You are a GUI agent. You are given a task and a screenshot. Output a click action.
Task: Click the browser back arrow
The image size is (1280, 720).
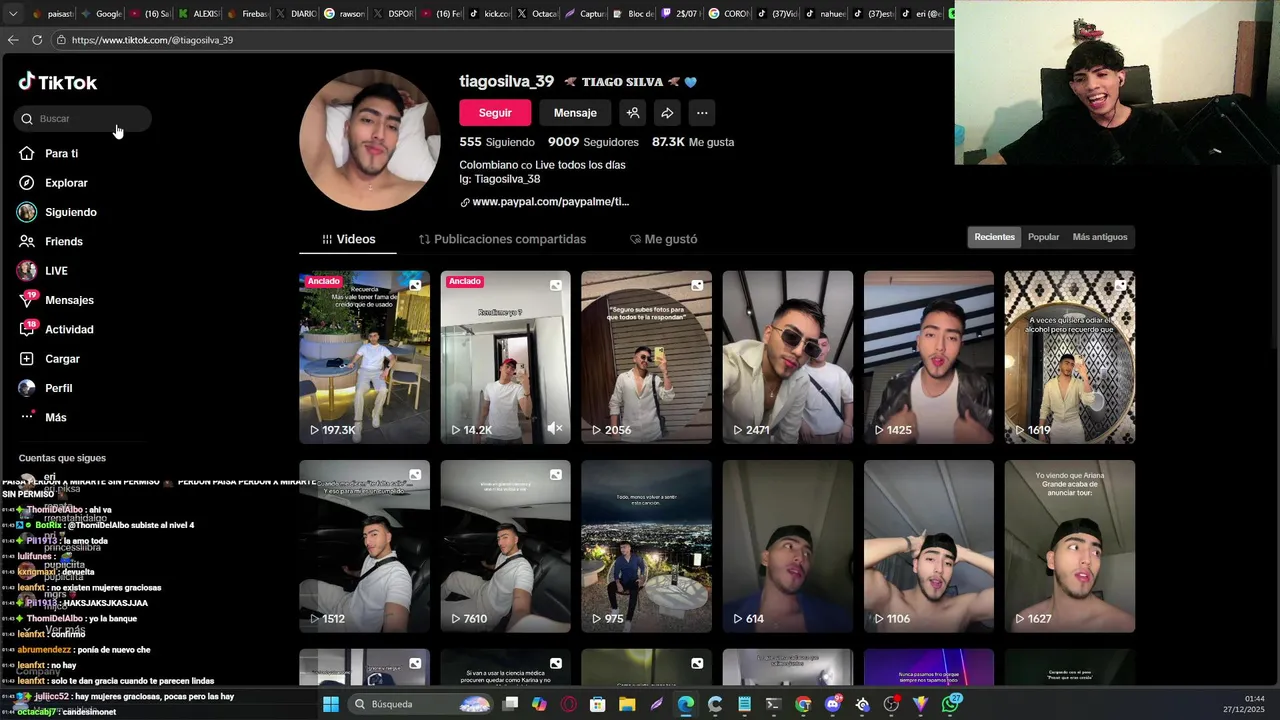[13, 40]
